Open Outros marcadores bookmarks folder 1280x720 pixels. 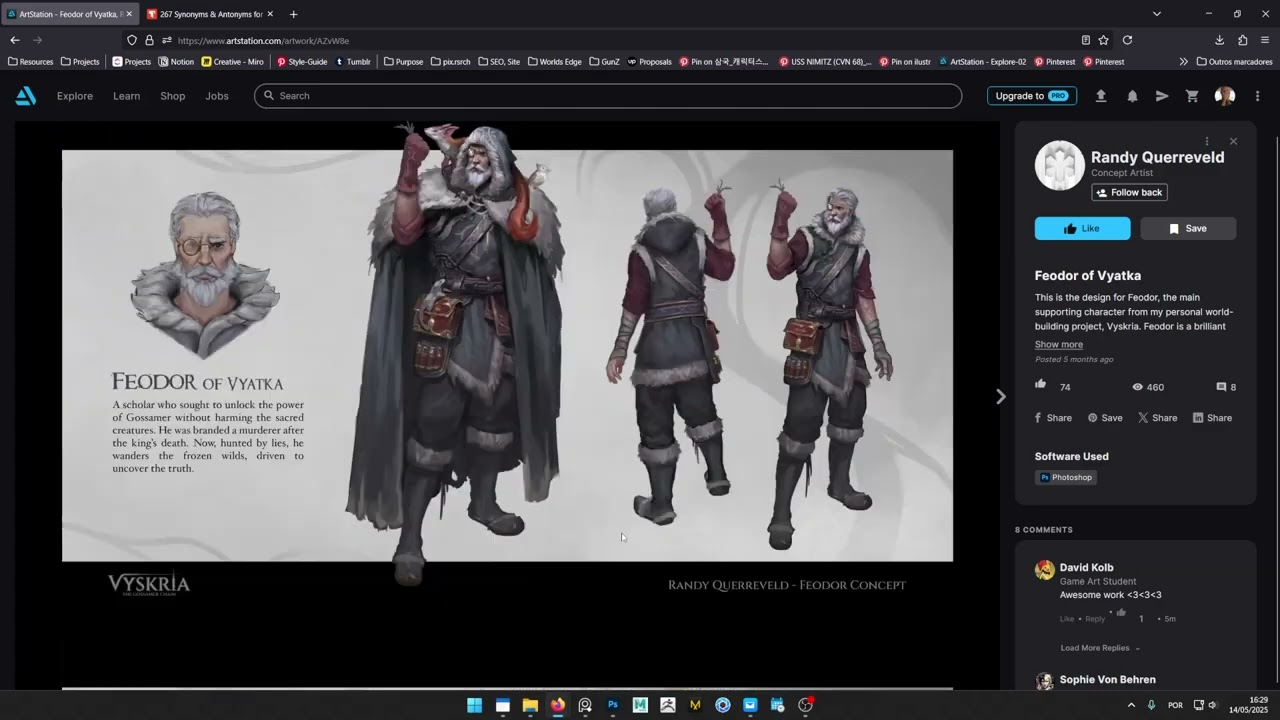pyautogui.click(x=1234, y=61)
